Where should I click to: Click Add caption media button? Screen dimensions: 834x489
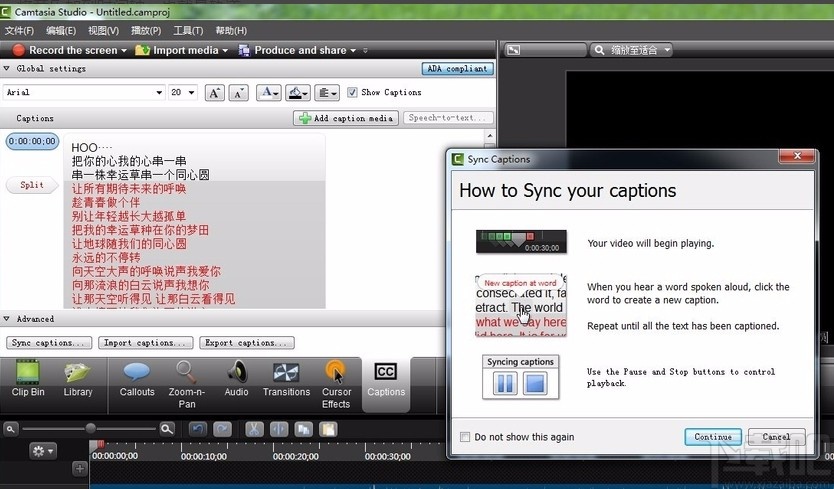coord(346,118)
